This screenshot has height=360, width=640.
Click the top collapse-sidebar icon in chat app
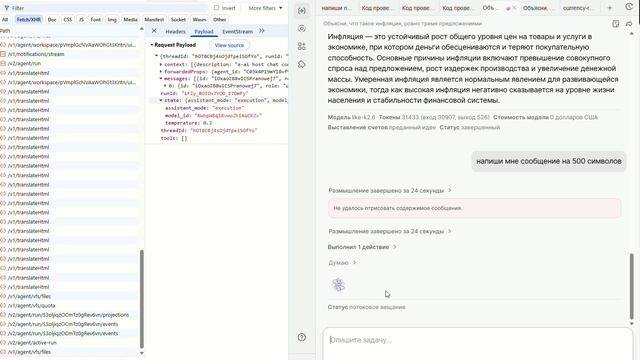pyautogui.click(x=302, y=11)
